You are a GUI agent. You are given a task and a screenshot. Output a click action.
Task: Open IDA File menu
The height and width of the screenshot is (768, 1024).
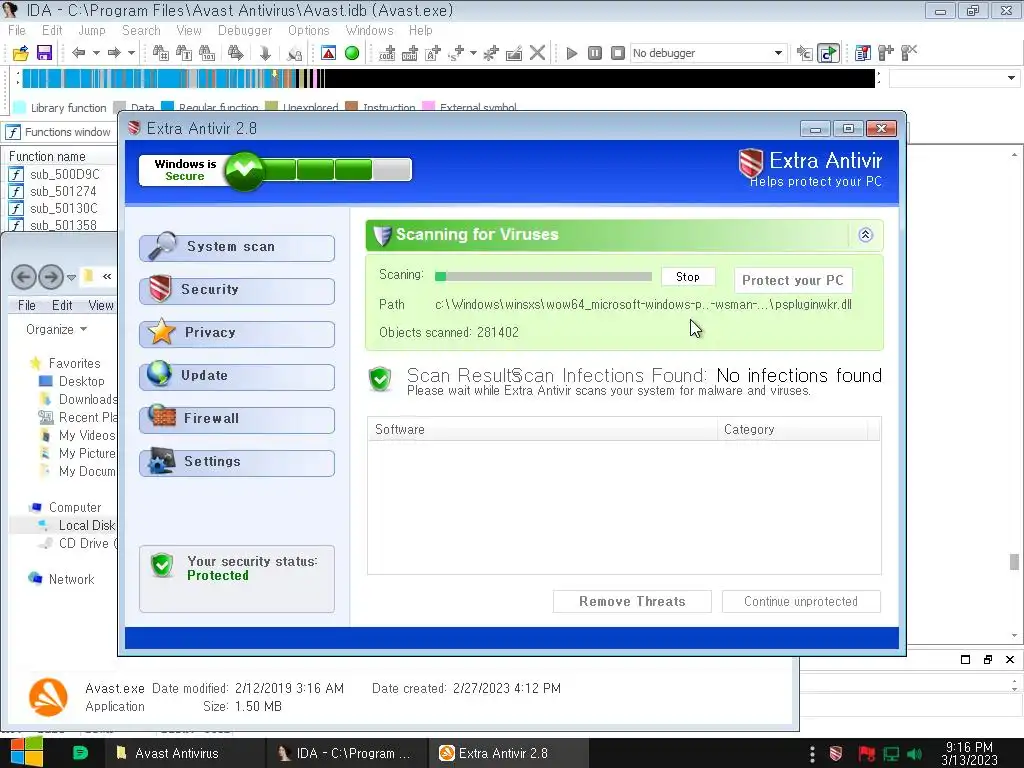(x=17, y=30)
